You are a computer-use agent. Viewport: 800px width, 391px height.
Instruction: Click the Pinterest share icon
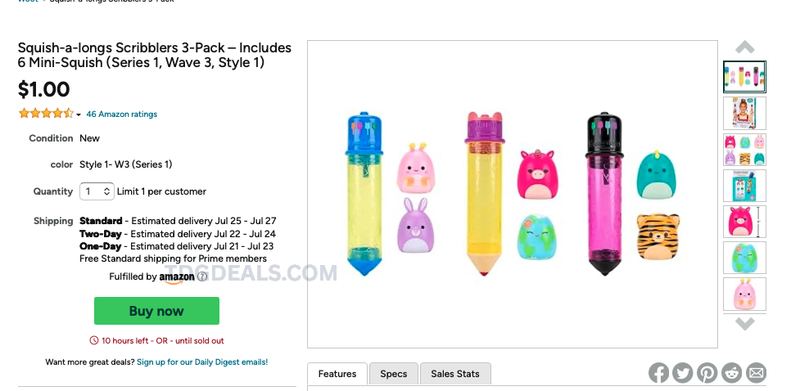click(707, 373)
